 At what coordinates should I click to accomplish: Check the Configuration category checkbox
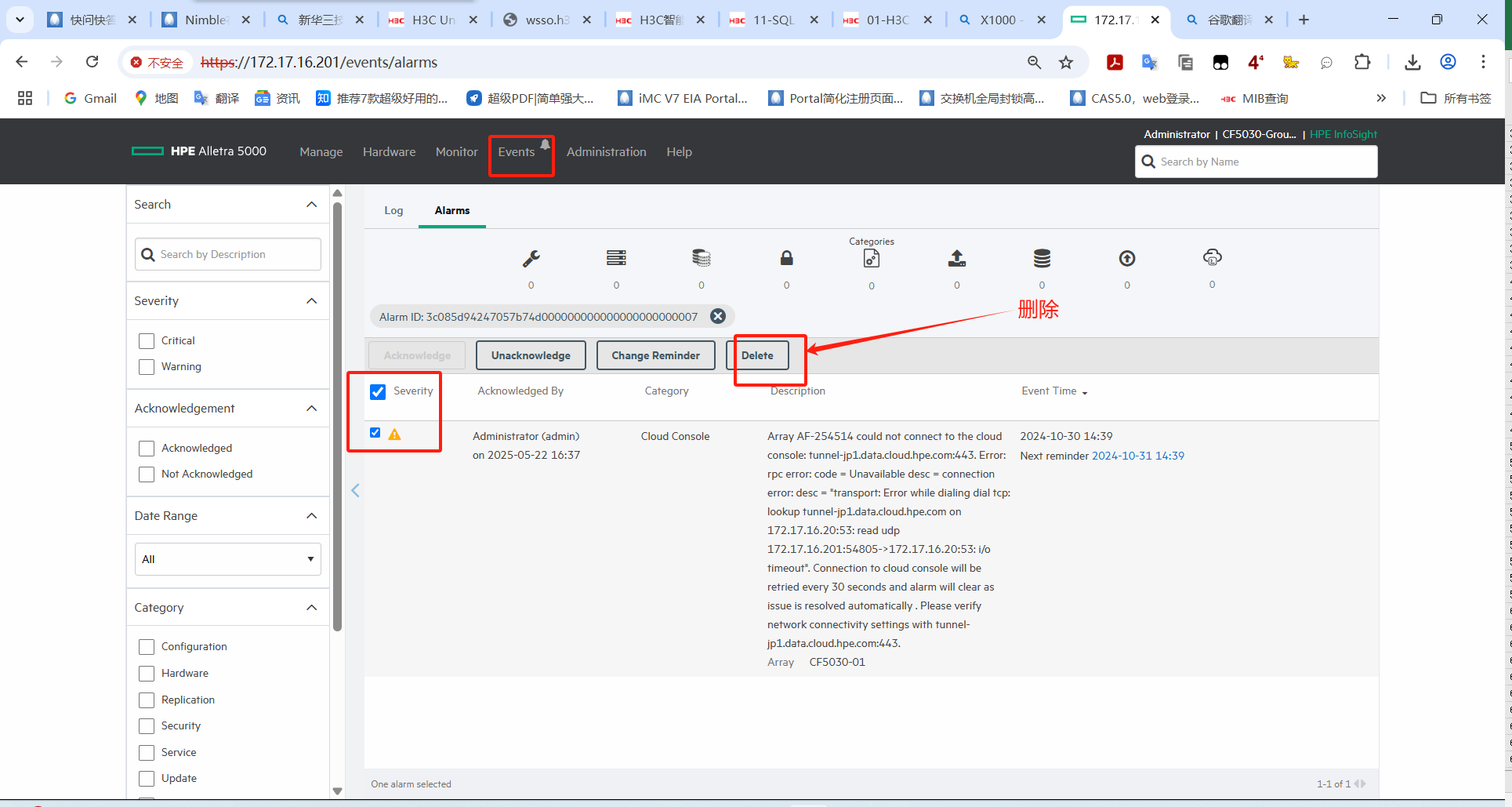147,647
